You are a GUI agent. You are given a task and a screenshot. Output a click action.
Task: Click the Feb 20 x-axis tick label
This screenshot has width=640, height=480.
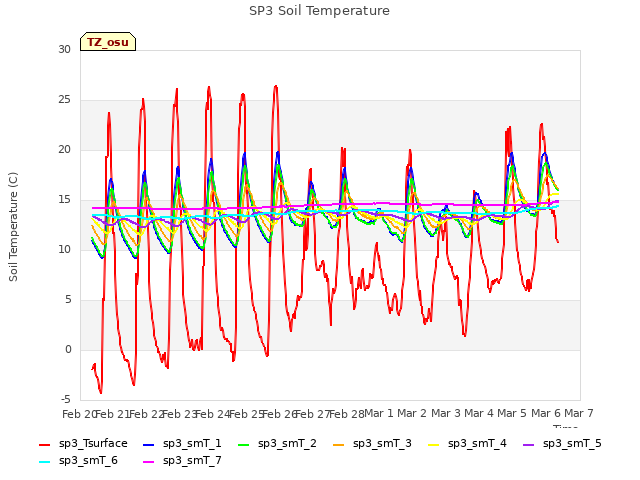pos(79,414)
